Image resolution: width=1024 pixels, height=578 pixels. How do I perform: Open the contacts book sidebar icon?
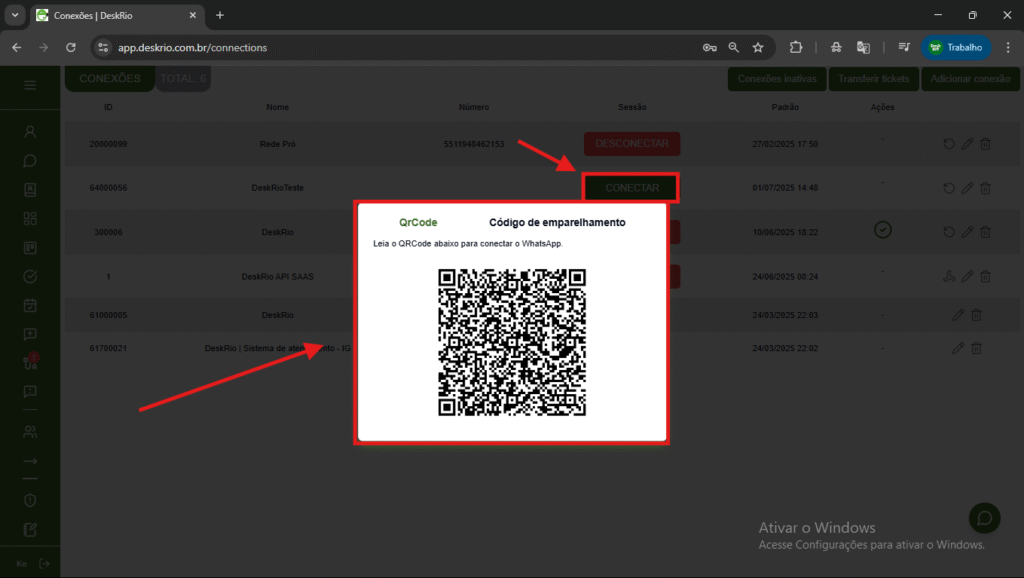coord(30,189)
